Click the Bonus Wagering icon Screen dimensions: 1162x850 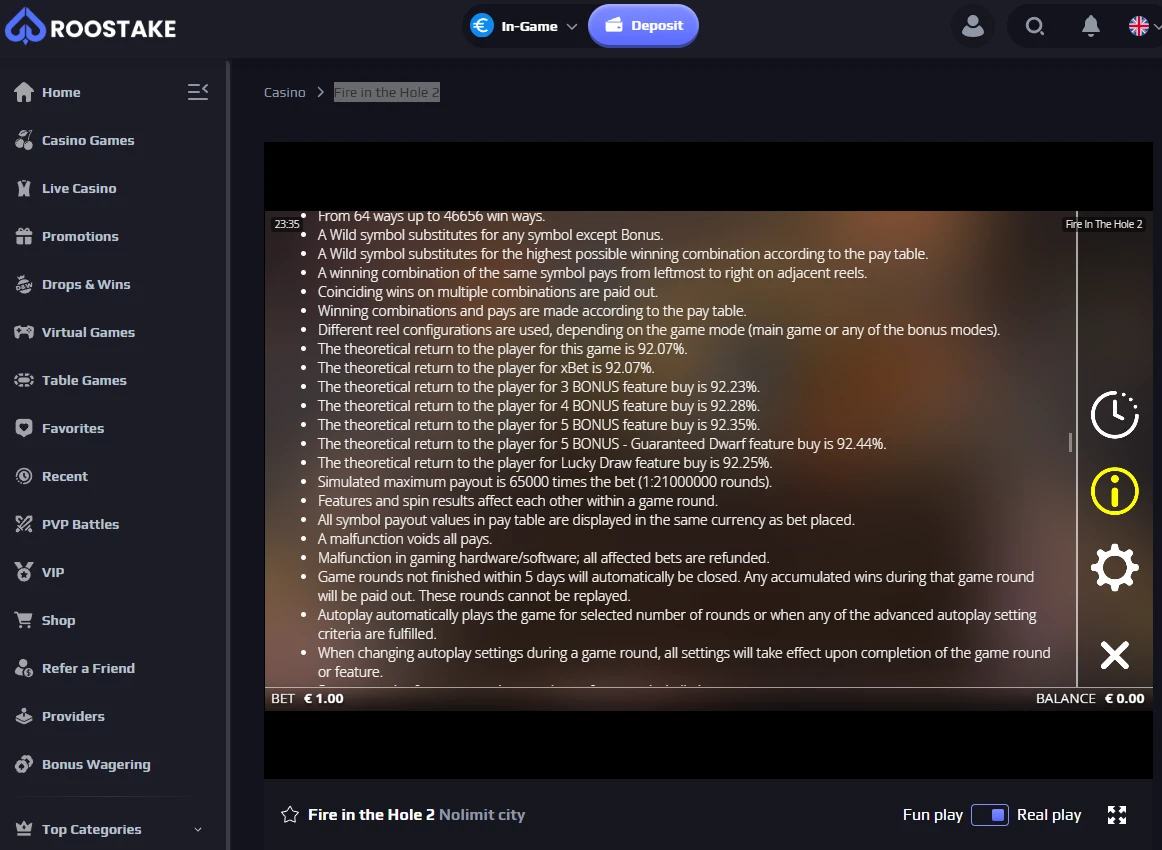(24, 764)
